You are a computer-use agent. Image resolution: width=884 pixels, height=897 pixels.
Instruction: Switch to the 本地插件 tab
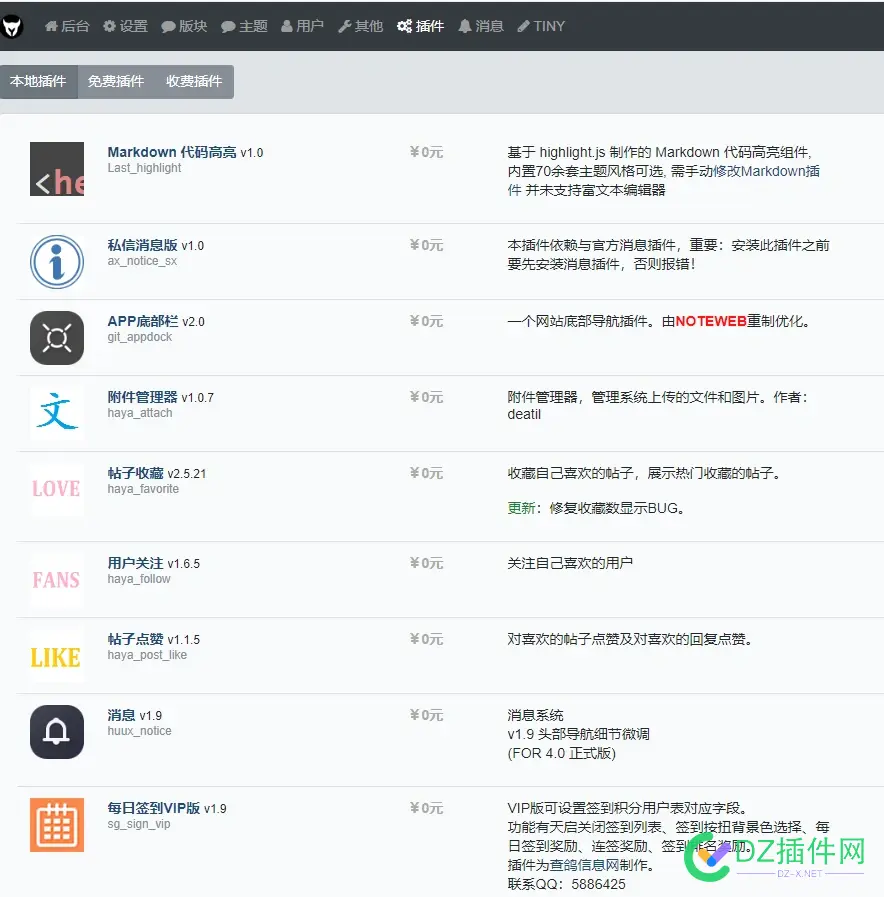tap(39, 82)
